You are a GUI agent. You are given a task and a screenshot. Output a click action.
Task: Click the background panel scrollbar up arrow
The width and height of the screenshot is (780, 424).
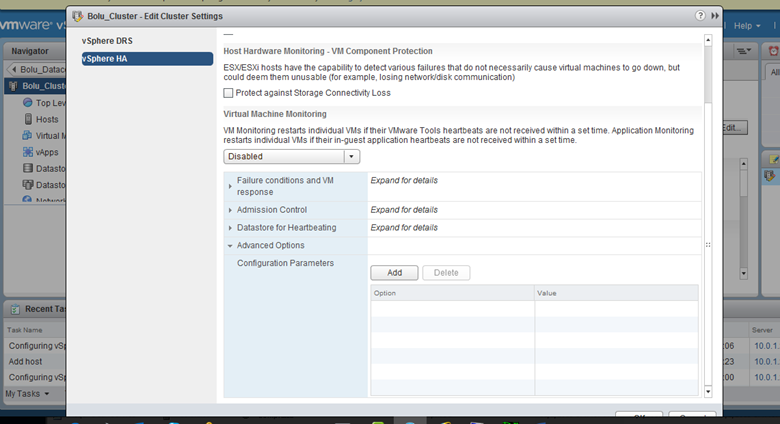[x=744, y=163]
